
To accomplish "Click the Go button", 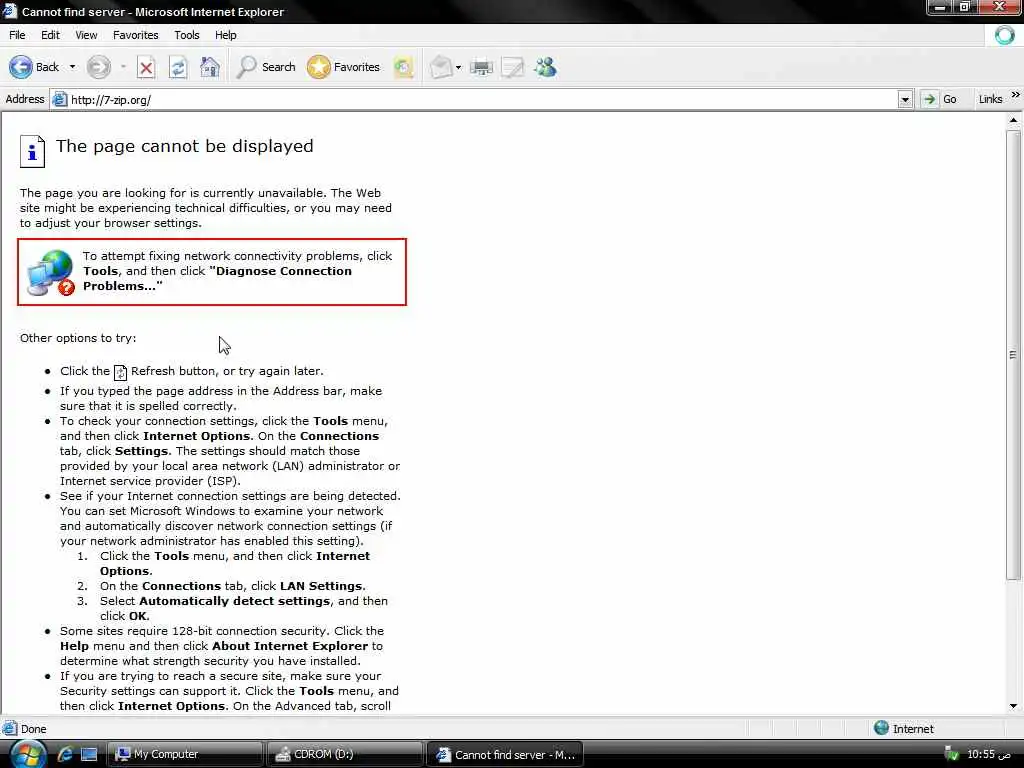I will coord(939,99).
